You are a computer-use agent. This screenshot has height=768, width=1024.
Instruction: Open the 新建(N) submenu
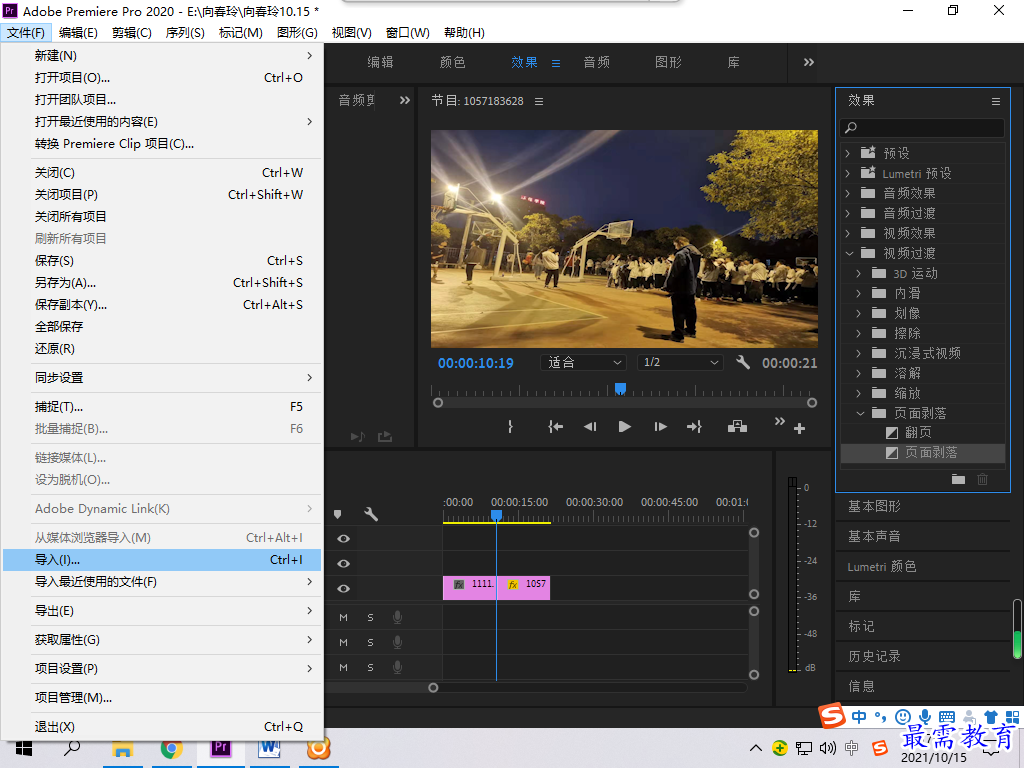coord(162,56)
